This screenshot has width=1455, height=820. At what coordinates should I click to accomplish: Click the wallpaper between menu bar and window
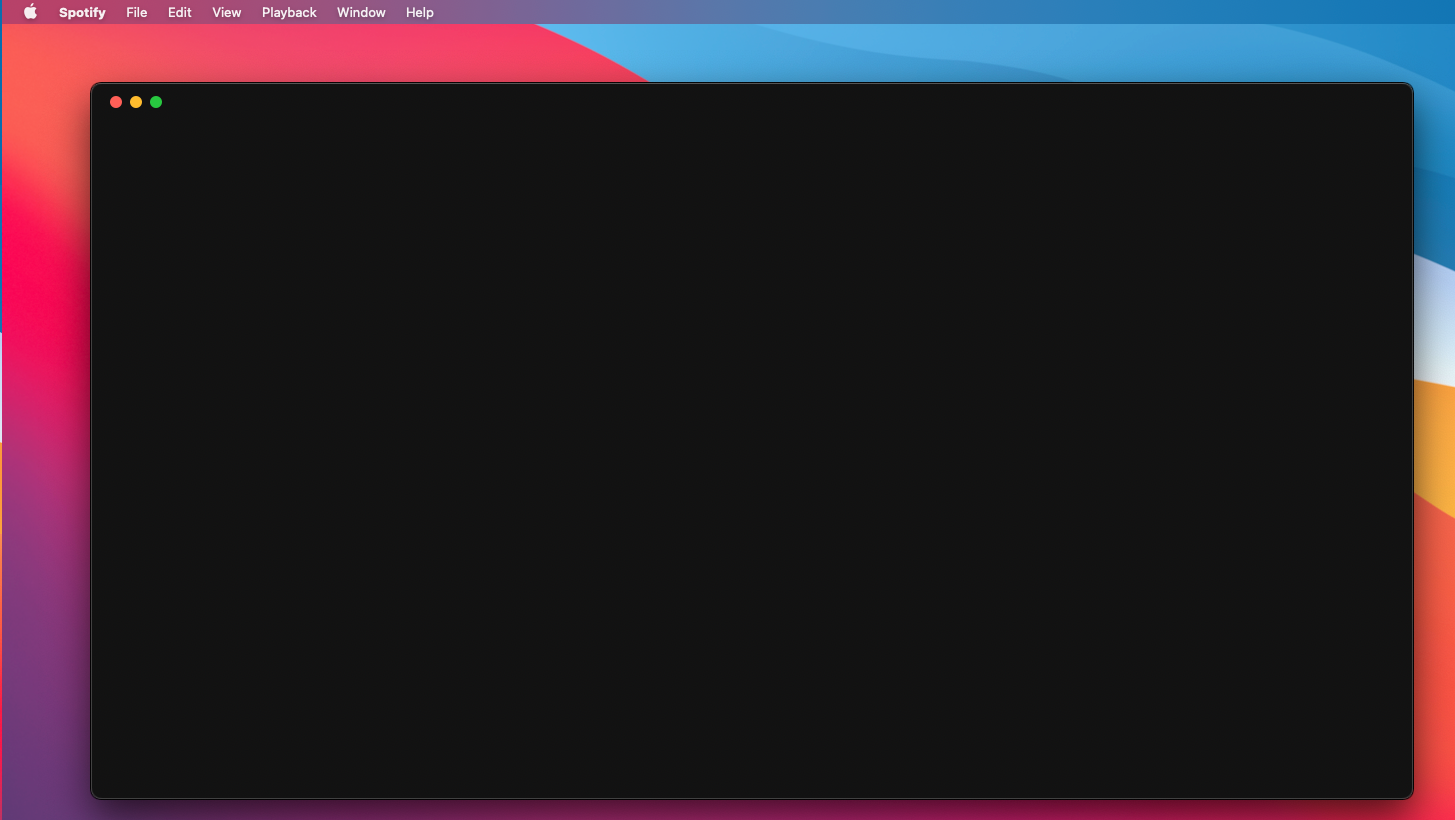[750, 54]
